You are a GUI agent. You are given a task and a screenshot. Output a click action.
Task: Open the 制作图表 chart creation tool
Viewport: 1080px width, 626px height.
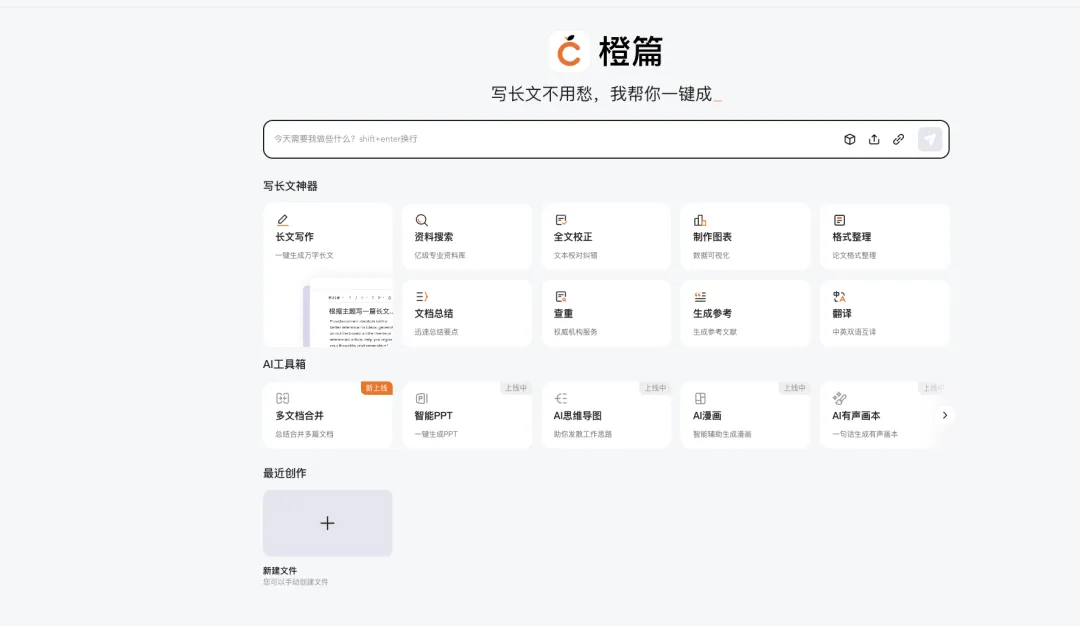pyautogui.click(x=745, y=235)
